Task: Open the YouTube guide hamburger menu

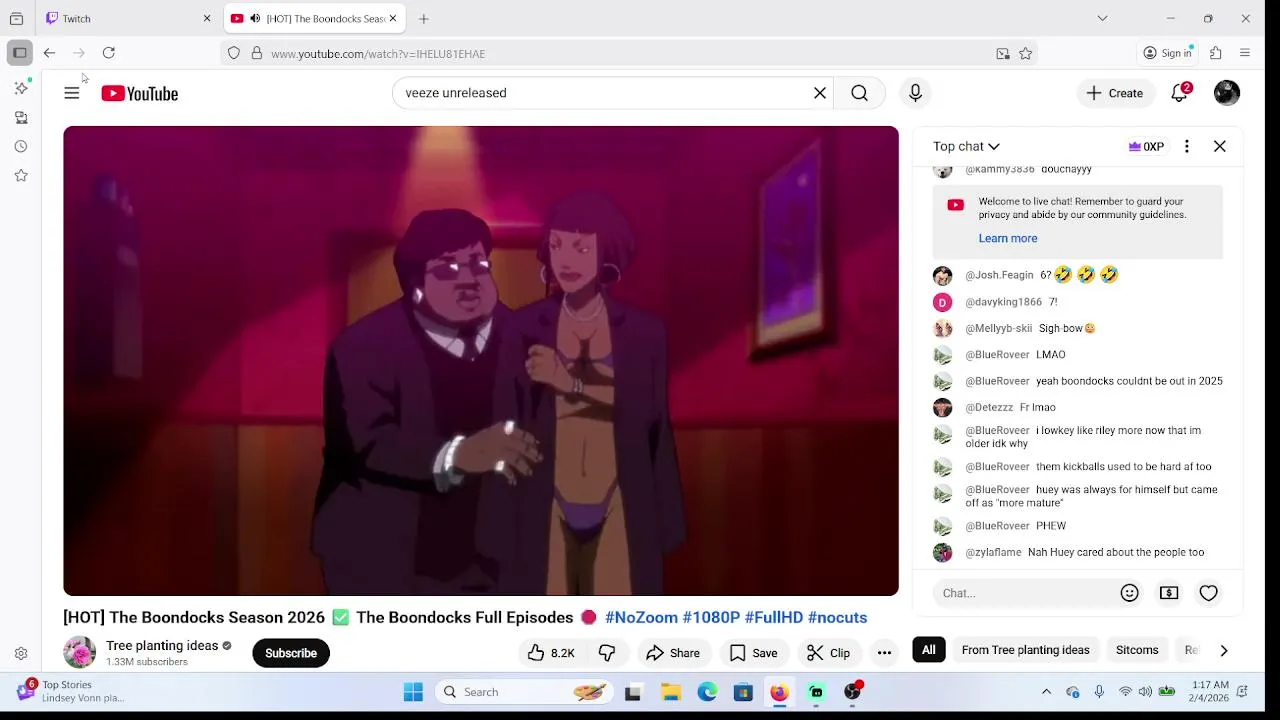Action: (x=72, y=93)
